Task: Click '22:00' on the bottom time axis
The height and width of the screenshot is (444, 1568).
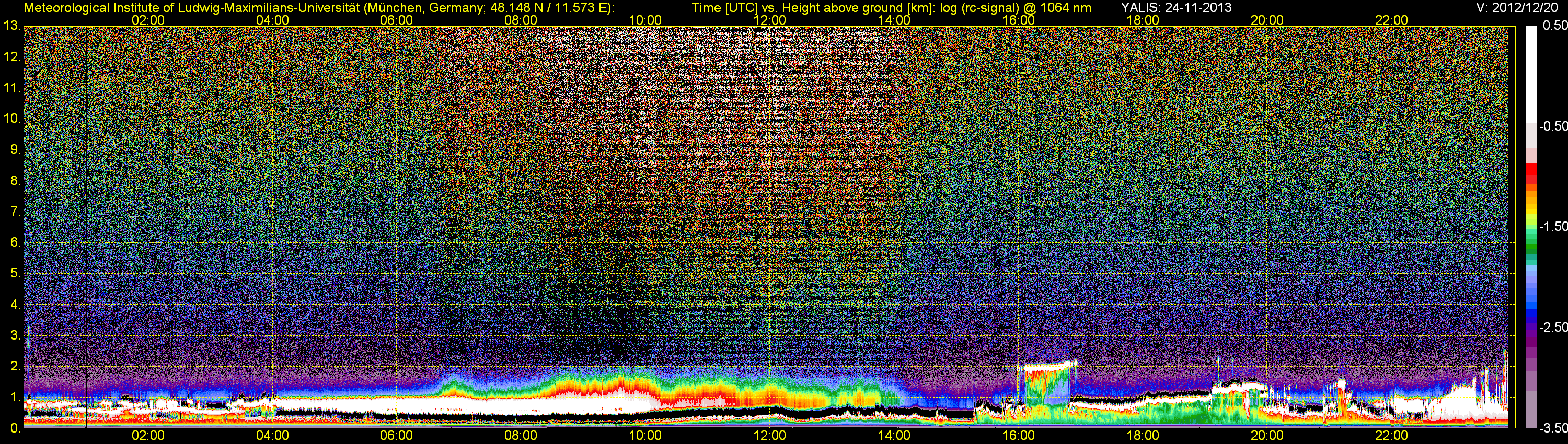Action: 1391,436
